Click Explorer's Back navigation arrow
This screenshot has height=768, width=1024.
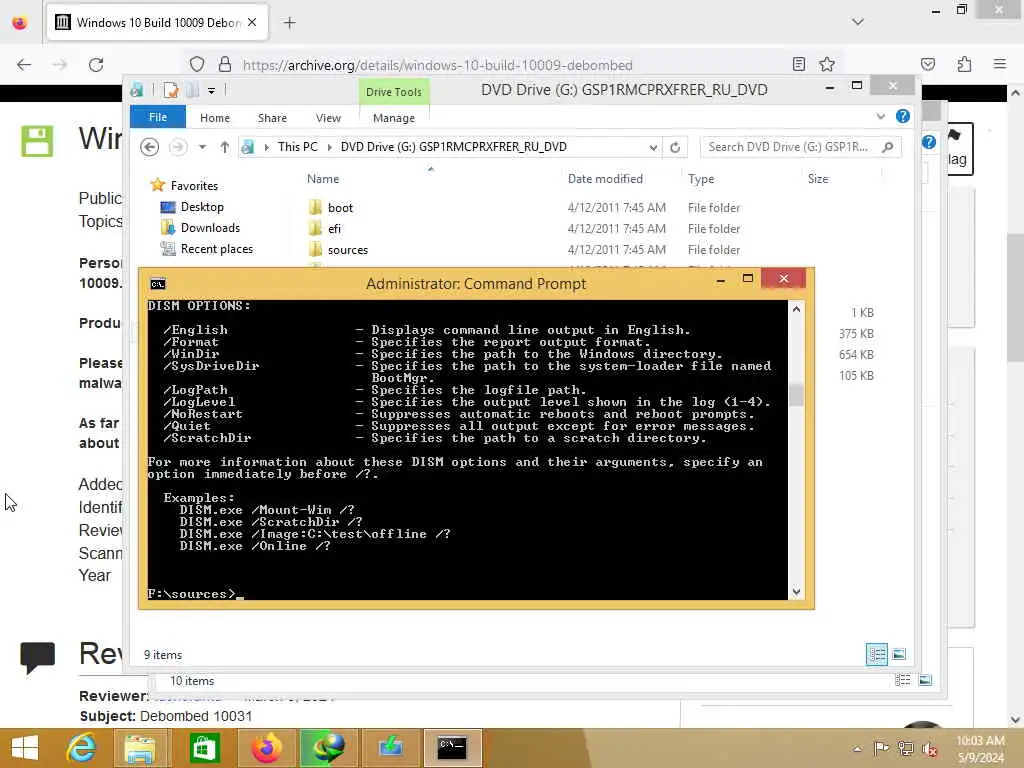150,147
